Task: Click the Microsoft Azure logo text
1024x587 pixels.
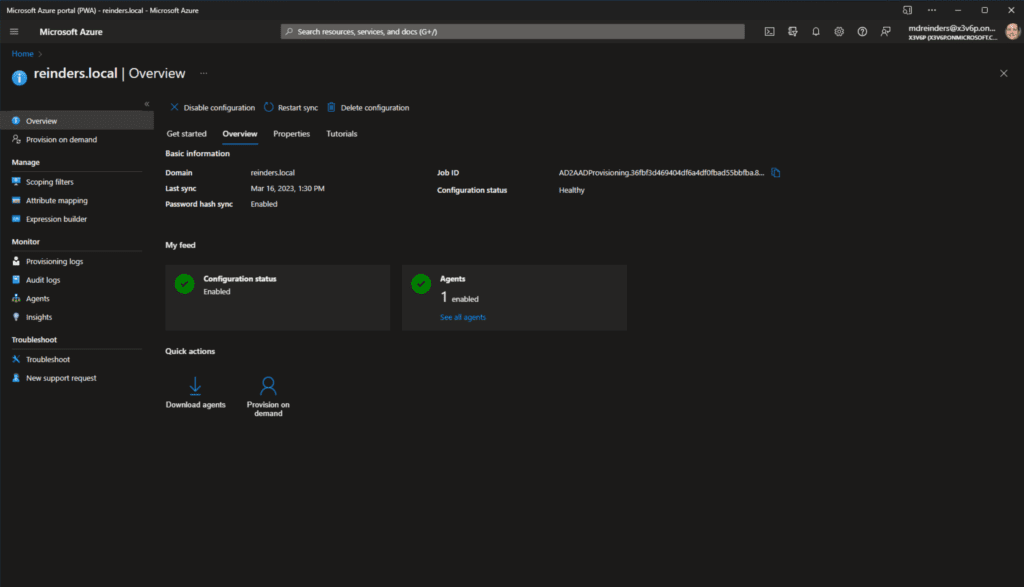Action: point(71,31)
